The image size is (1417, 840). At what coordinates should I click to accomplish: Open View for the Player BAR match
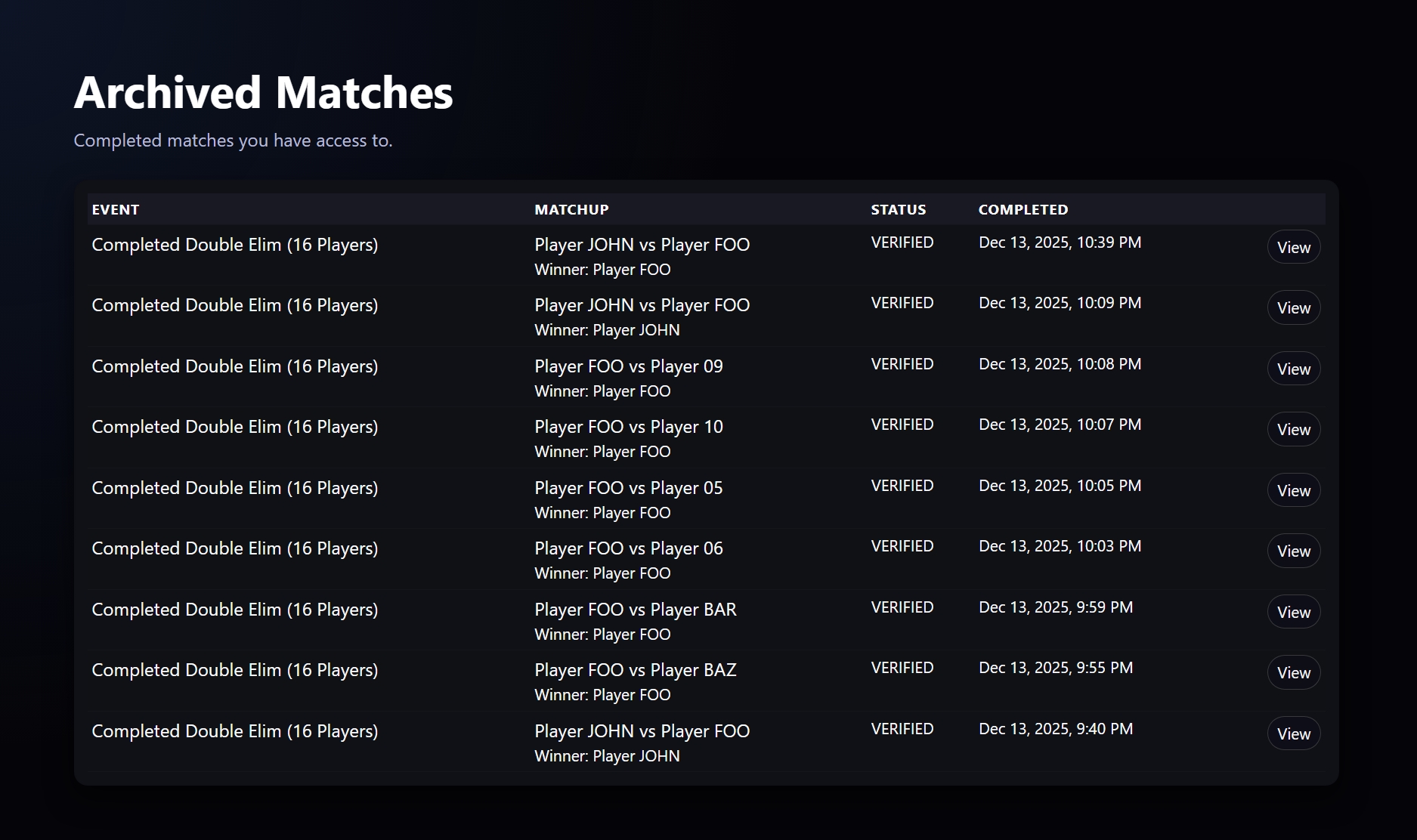(x=1293, y=612)
